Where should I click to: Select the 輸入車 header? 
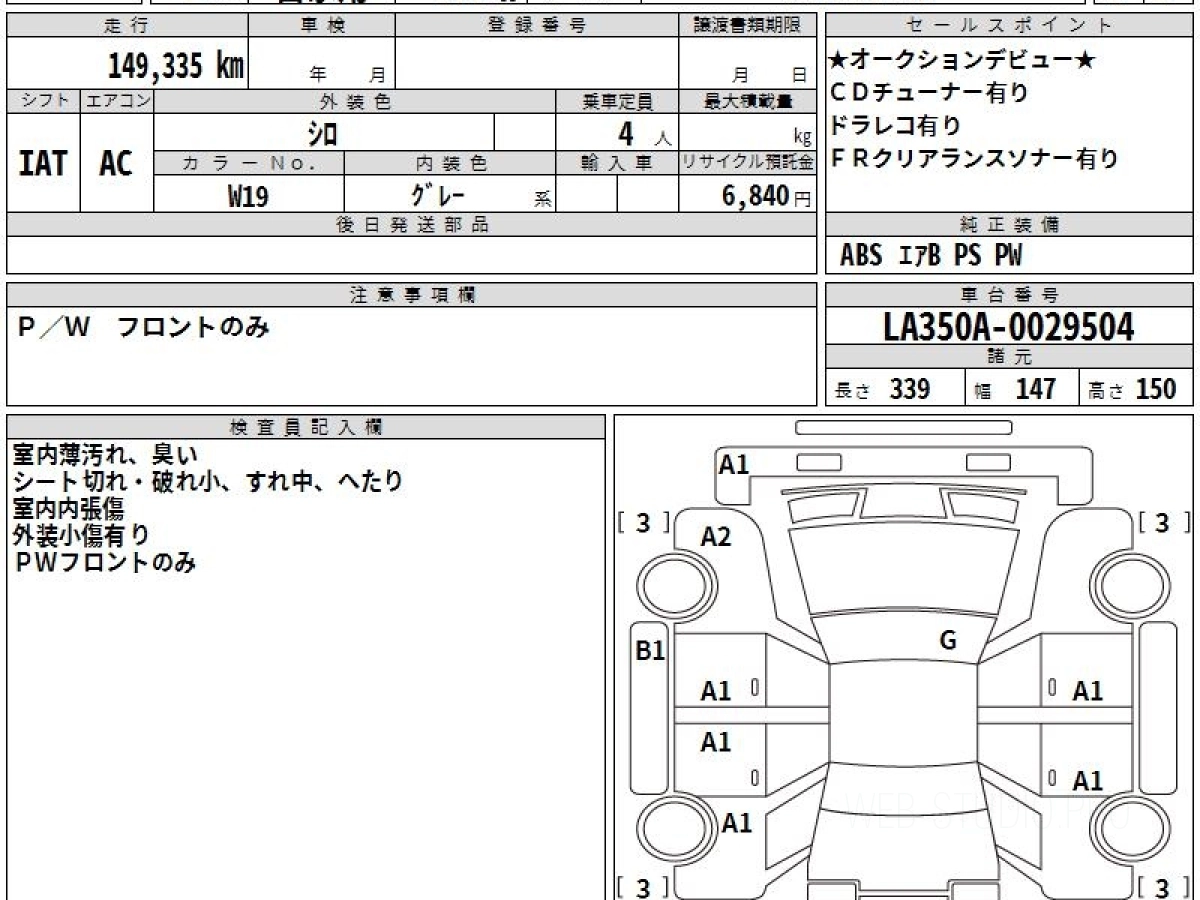click(617, 163)
